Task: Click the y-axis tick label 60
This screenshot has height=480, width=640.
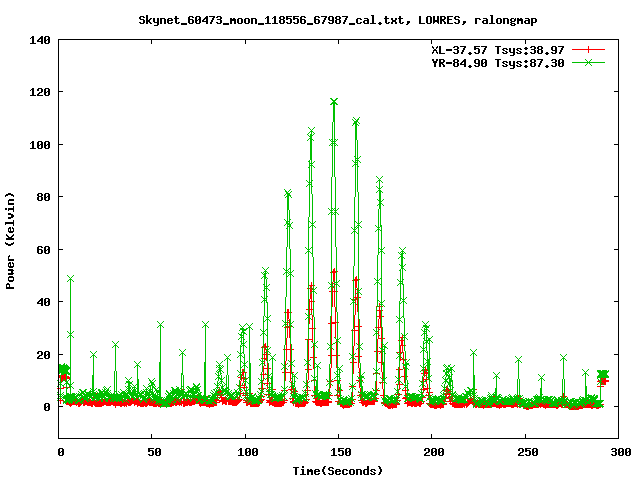Action: pyautogui.click(x=44, y=250)
